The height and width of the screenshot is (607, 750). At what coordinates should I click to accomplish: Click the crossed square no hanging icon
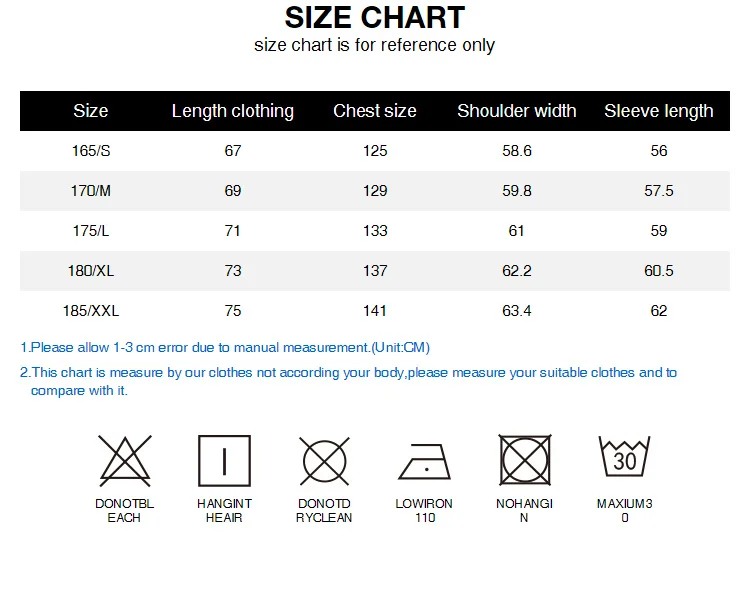[525, 460]
